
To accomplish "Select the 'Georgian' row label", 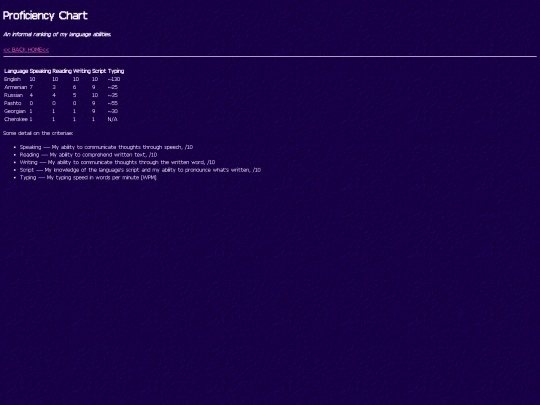I will 15,111.
